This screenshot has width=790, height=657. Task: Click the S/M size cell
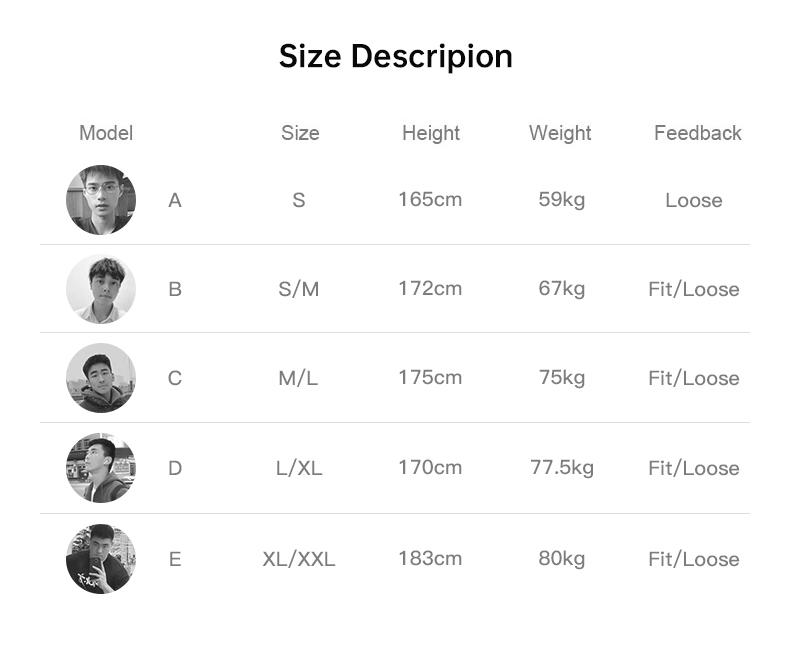pos(299,289)
